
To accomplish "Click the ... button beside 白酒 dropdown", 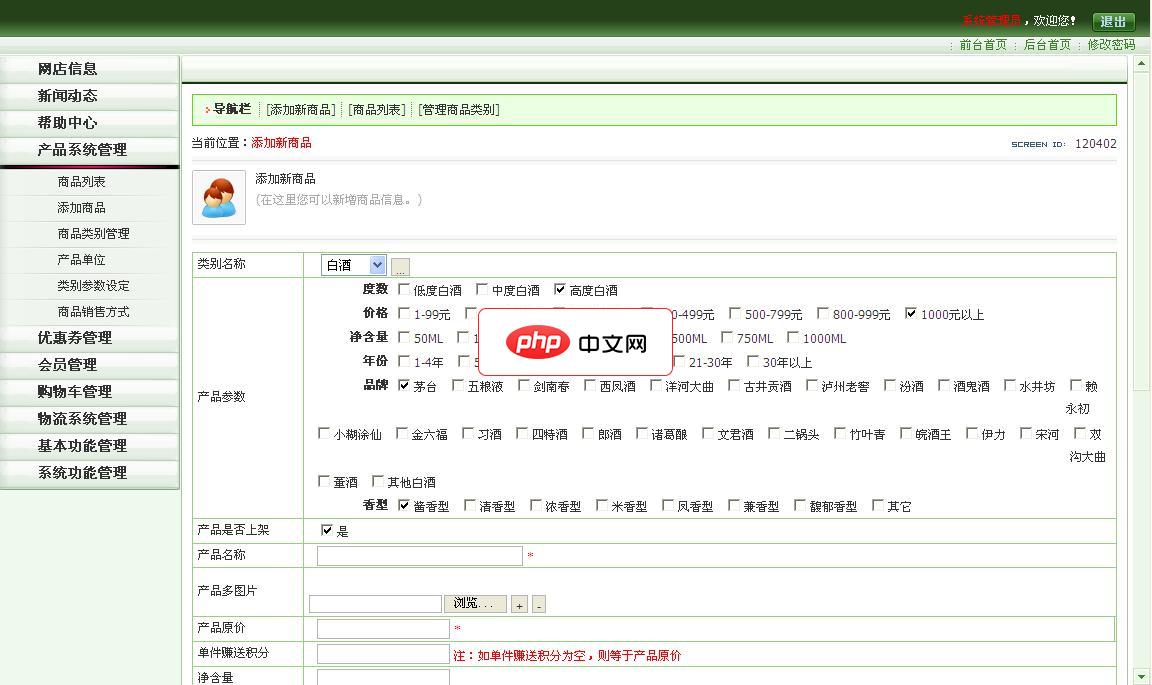I will pos(399,265).
